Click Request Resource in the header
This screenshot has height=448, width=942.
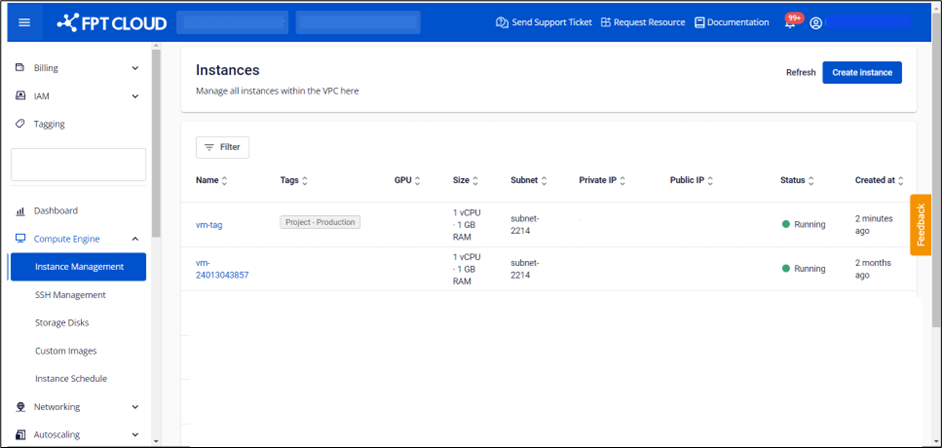click(643, 22)
